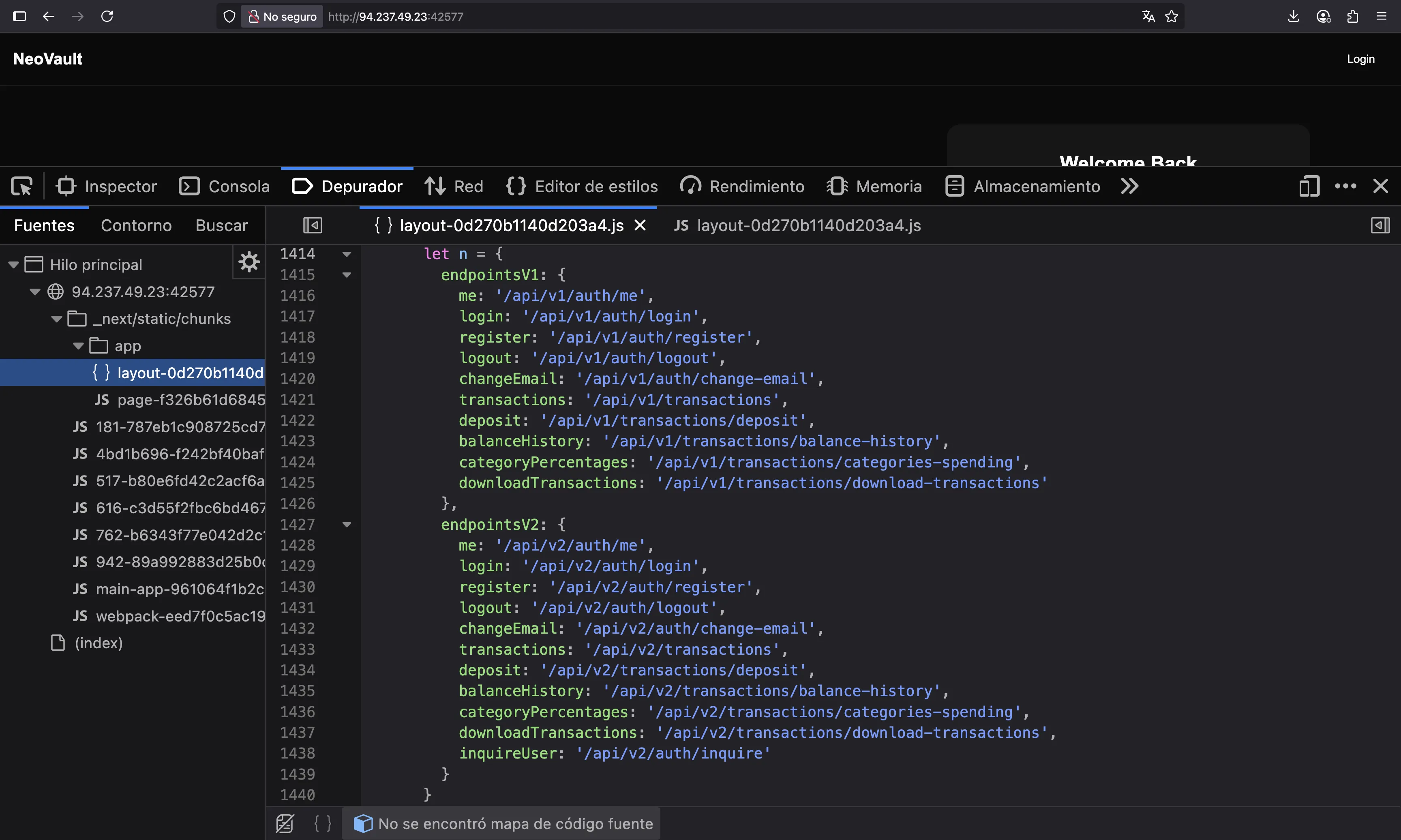Open the account profile icon

click(x=1323, y=16)
